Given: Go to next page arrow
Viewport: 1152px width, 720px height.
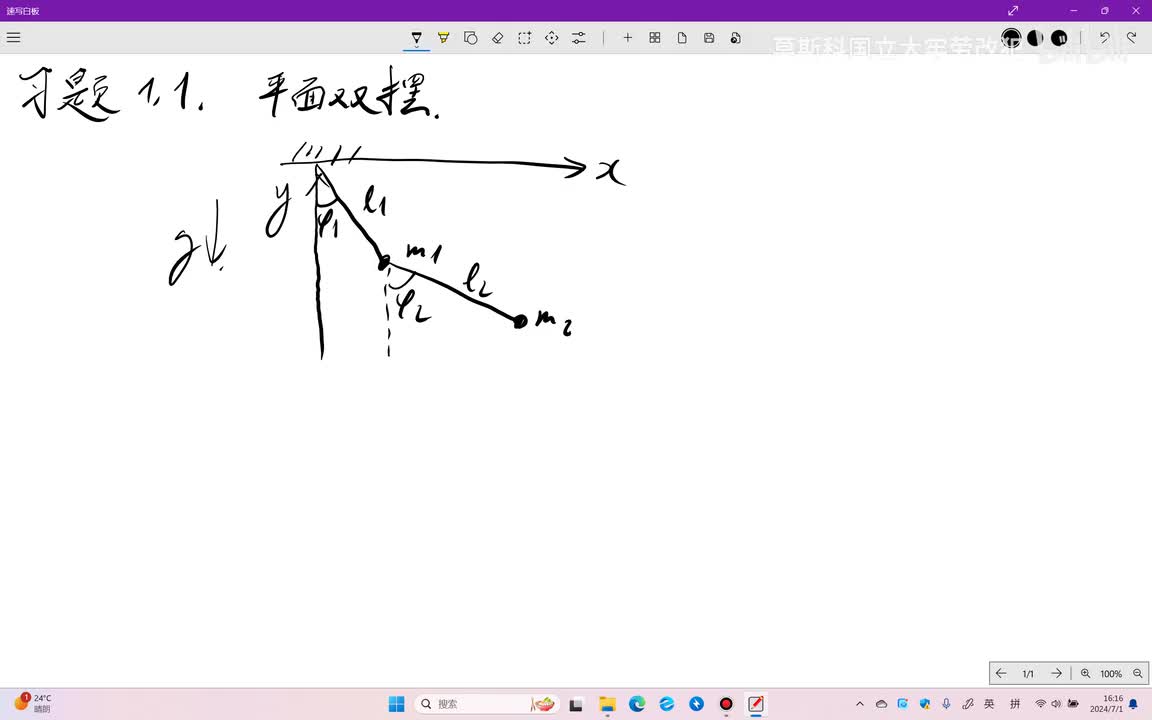Looking at the screenshot, I should (1056, 673).
